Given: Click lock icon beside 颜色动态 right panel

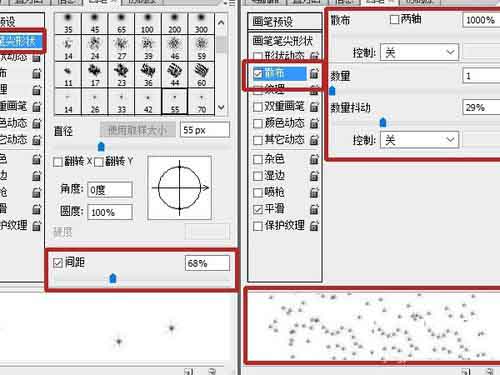Looking at the screenshot, I should point(314,123).
